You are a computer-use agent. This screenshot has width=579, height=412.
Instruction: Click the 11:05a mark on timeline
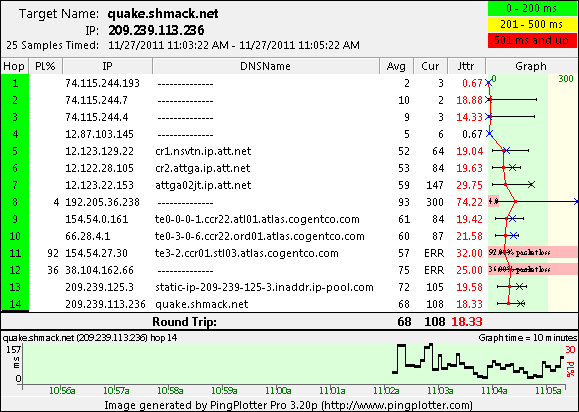point(548,390)
